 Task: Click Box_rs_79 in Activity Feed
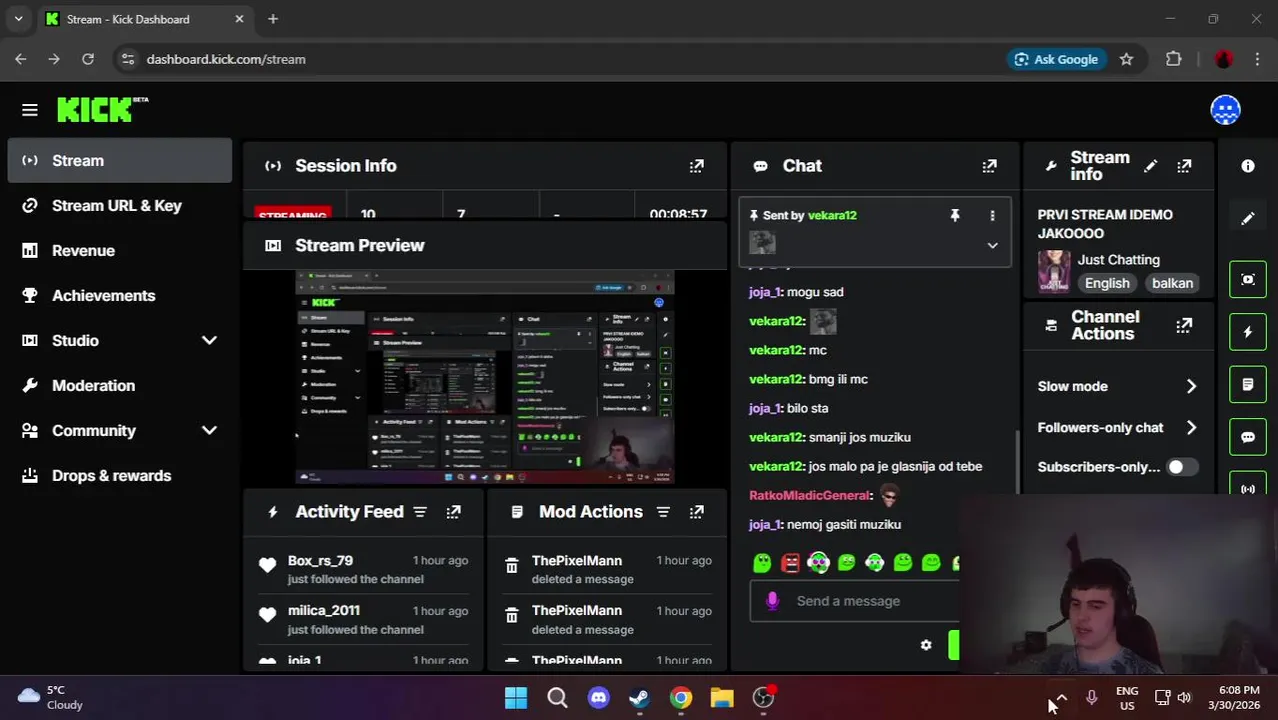tap(320, 561)
